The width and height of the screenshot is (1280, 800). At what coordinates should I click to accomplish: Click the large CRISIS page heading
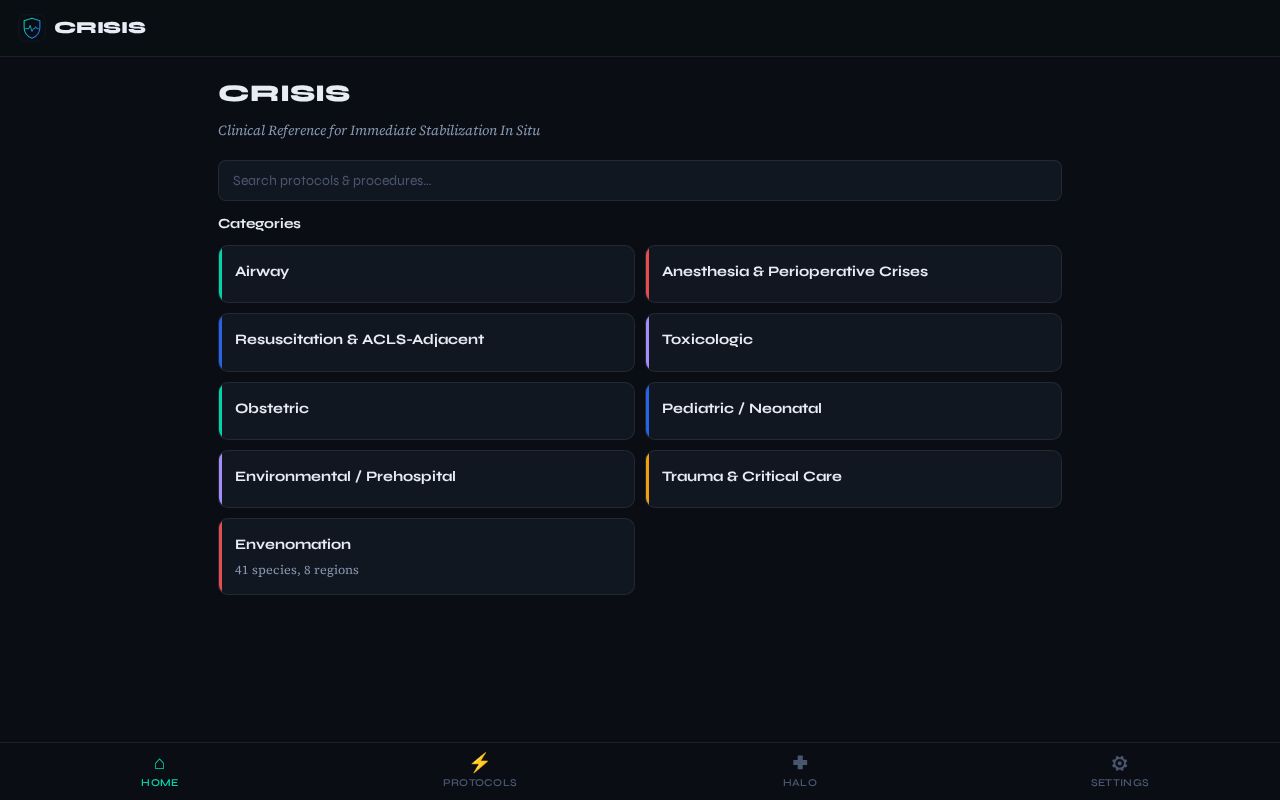(284, 94)
